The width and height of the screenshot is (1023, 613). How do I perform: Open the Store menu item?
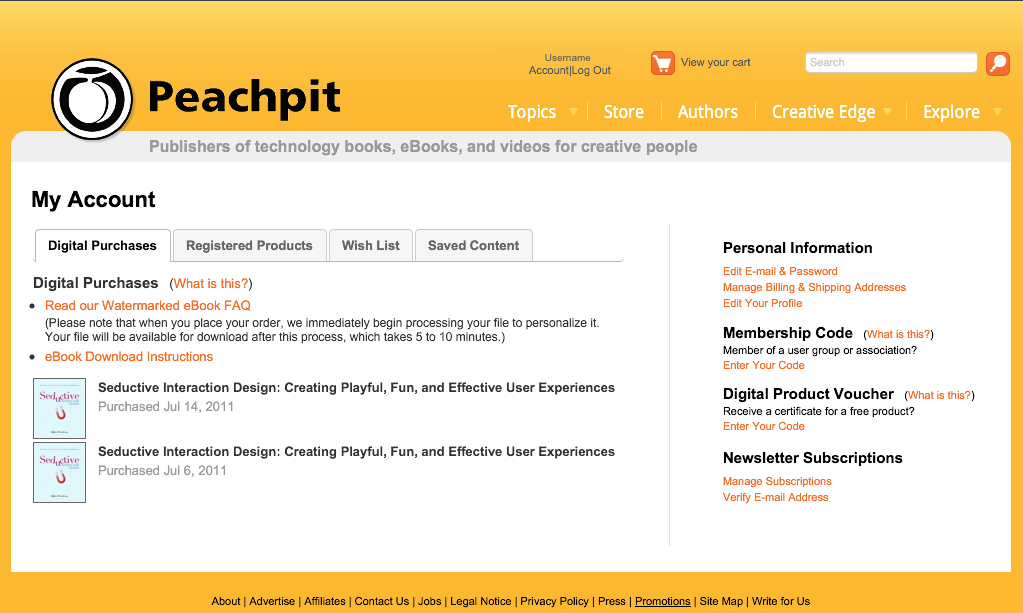coord(624,112)
